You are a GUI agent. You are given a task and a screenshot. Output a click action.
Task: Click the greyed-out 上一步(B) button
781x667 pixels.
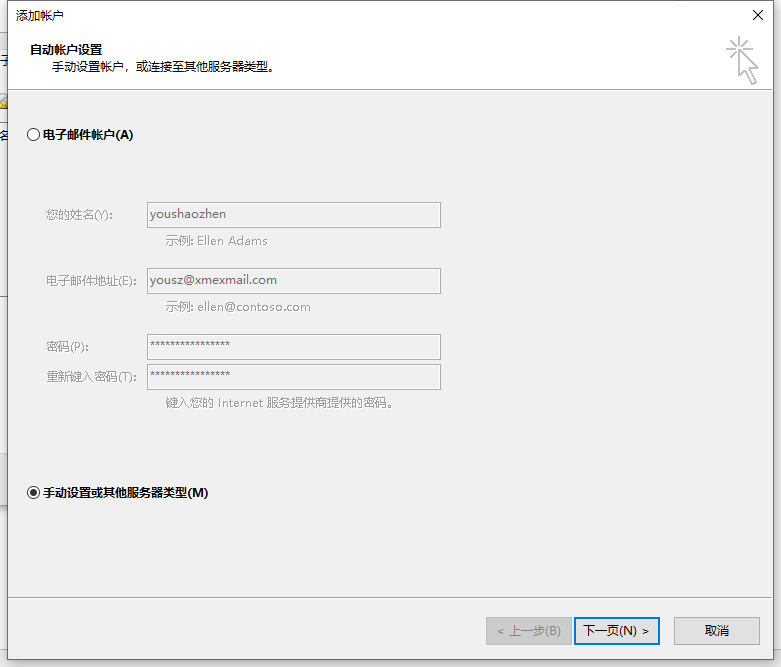click(x=529, y=631)
